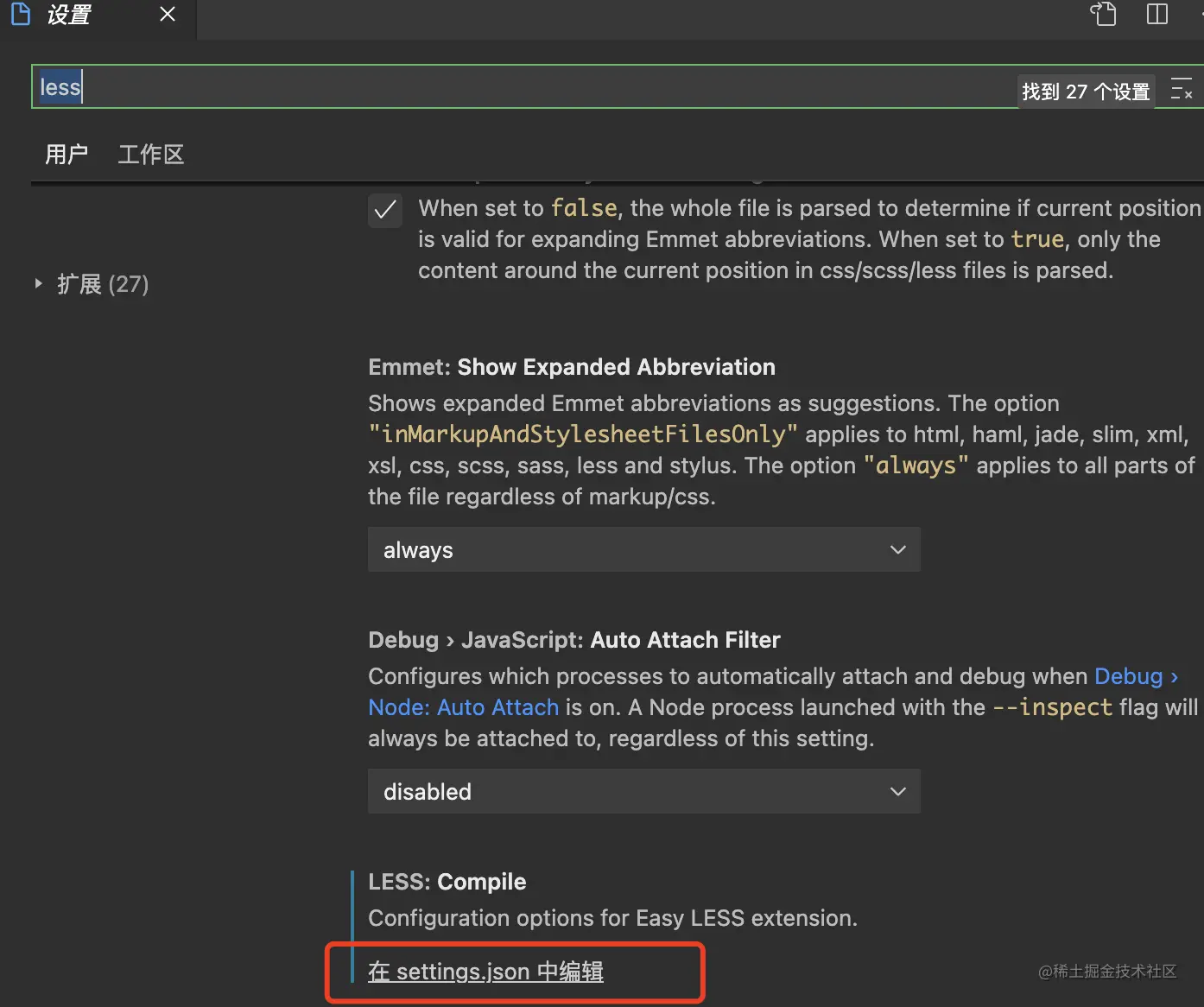The width and height of the screenshot is (1204, 1007).
Task: Click the Open Settings (JSON) icon
Action: 1103,14
